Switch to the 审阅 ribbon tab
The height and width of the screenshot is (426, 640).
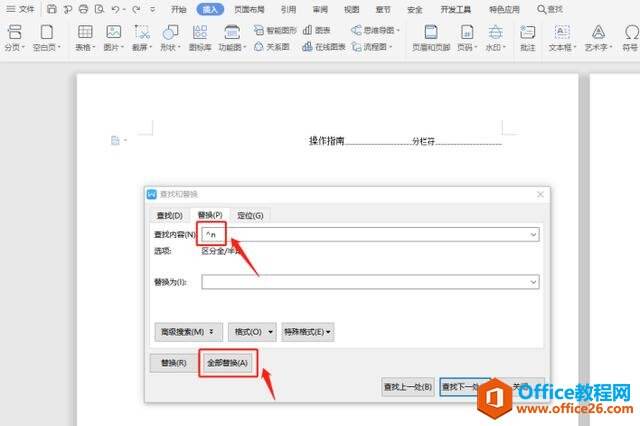coord(320,9)
